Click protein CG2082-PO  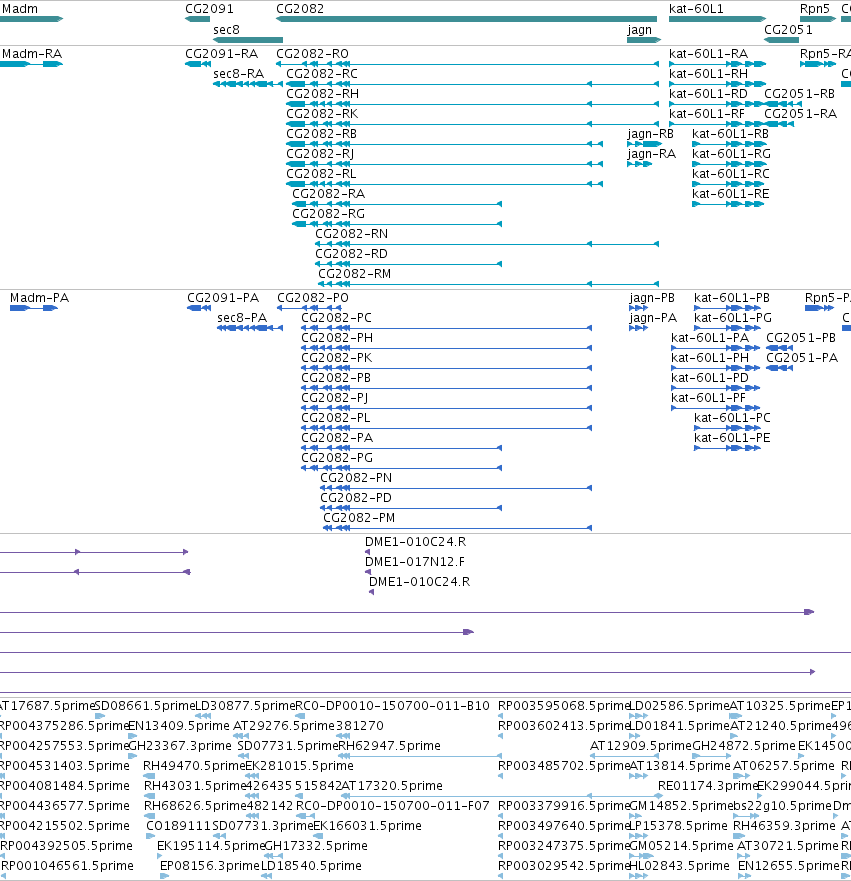313,298
